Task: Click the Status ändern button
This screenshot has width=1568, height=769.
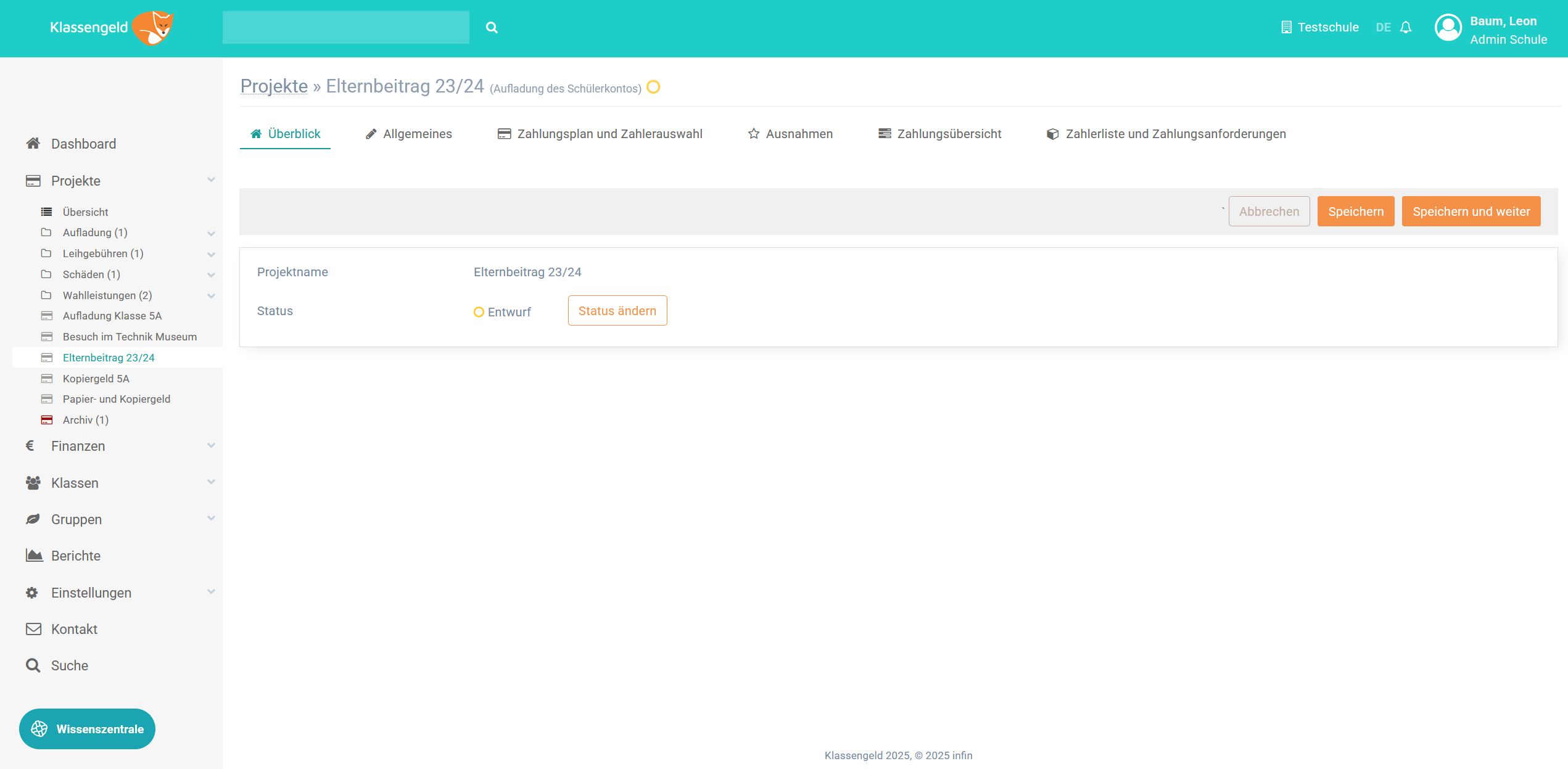Action: pos(617,311)
